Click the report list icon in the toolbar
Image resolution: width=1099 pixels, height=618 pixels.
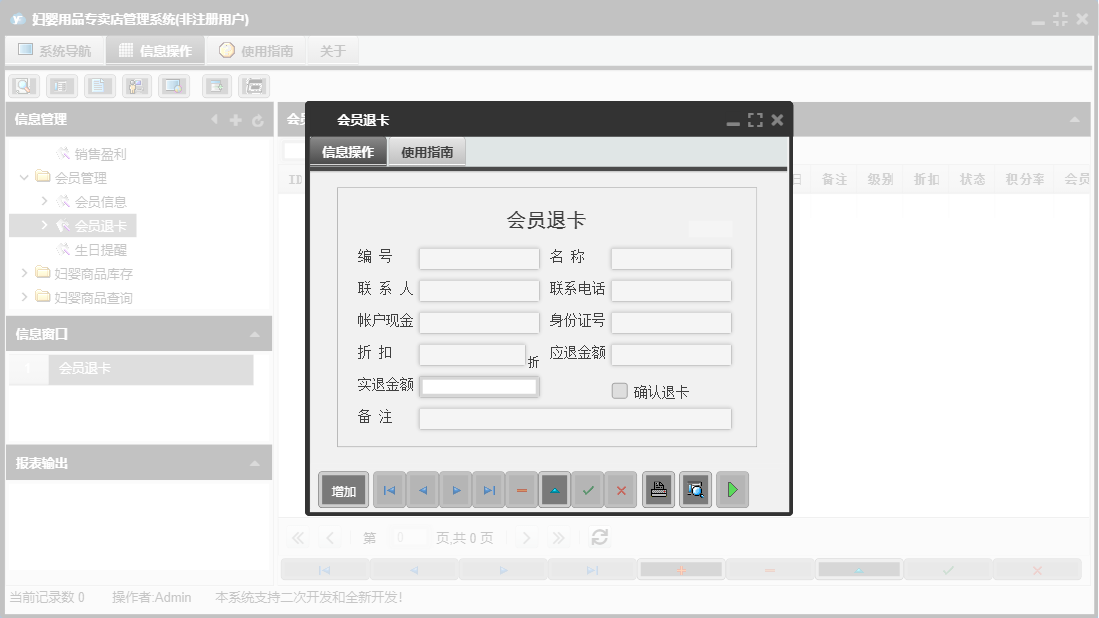click(x=61, y=86)
